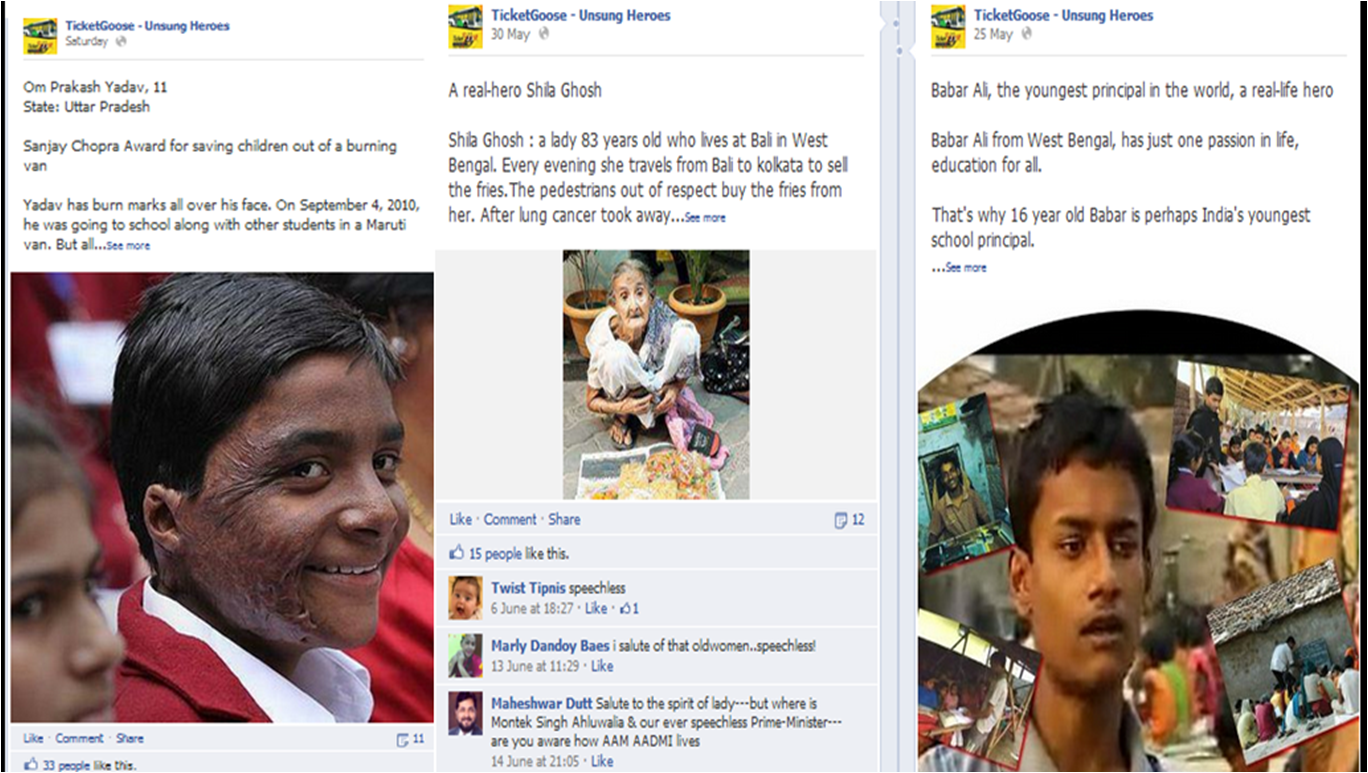Open the 12 comments count icon
This screenshot has width=1368, height=773.
pyautogui.click(x=841, y=520)
